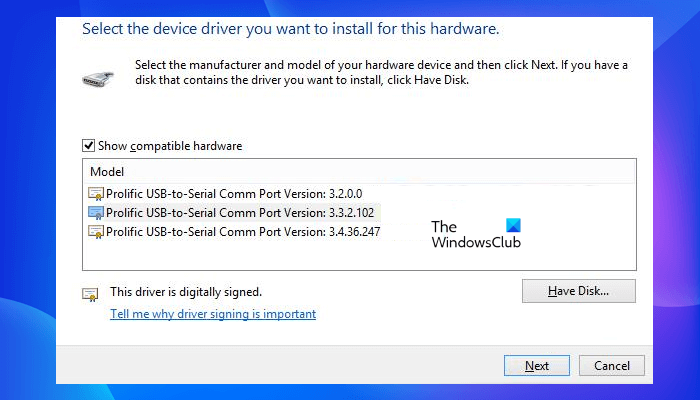Click the 'Select the device driver' heading
This screenshot has height=400, width=700.
click(x=290, y=28)
